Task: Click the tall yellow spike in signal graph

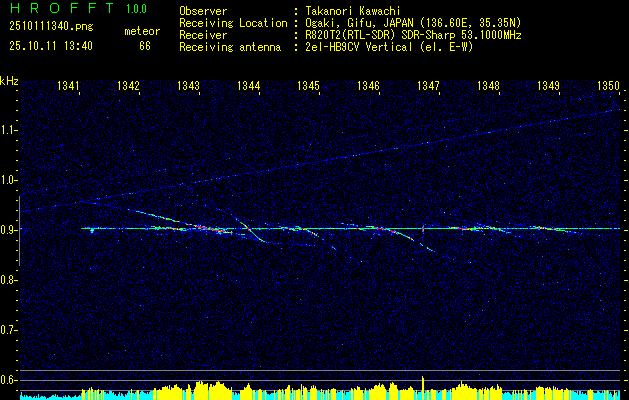Action: pyautogui.click(x=423, y=388)
